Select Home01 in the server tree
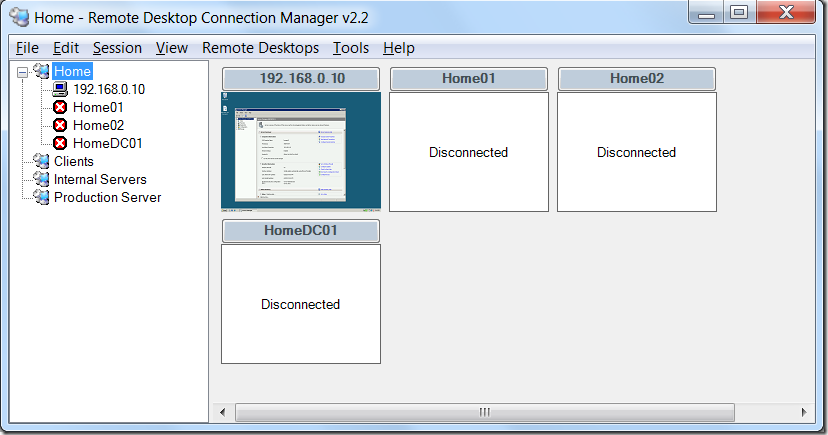Viewport: 828px width, 435px height. tap(98, 107)
